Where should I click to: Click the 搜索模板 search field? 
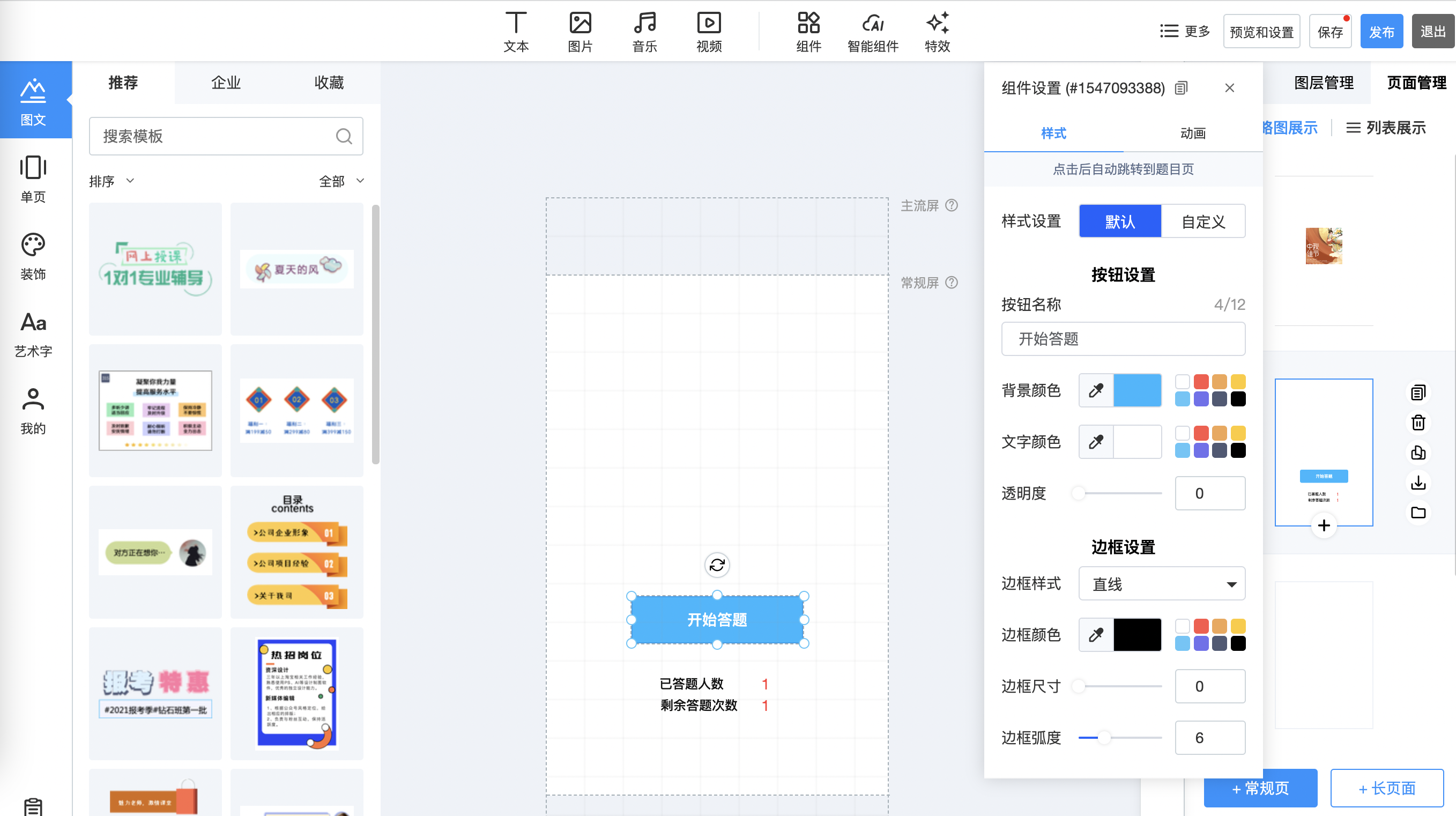point(226,136)
